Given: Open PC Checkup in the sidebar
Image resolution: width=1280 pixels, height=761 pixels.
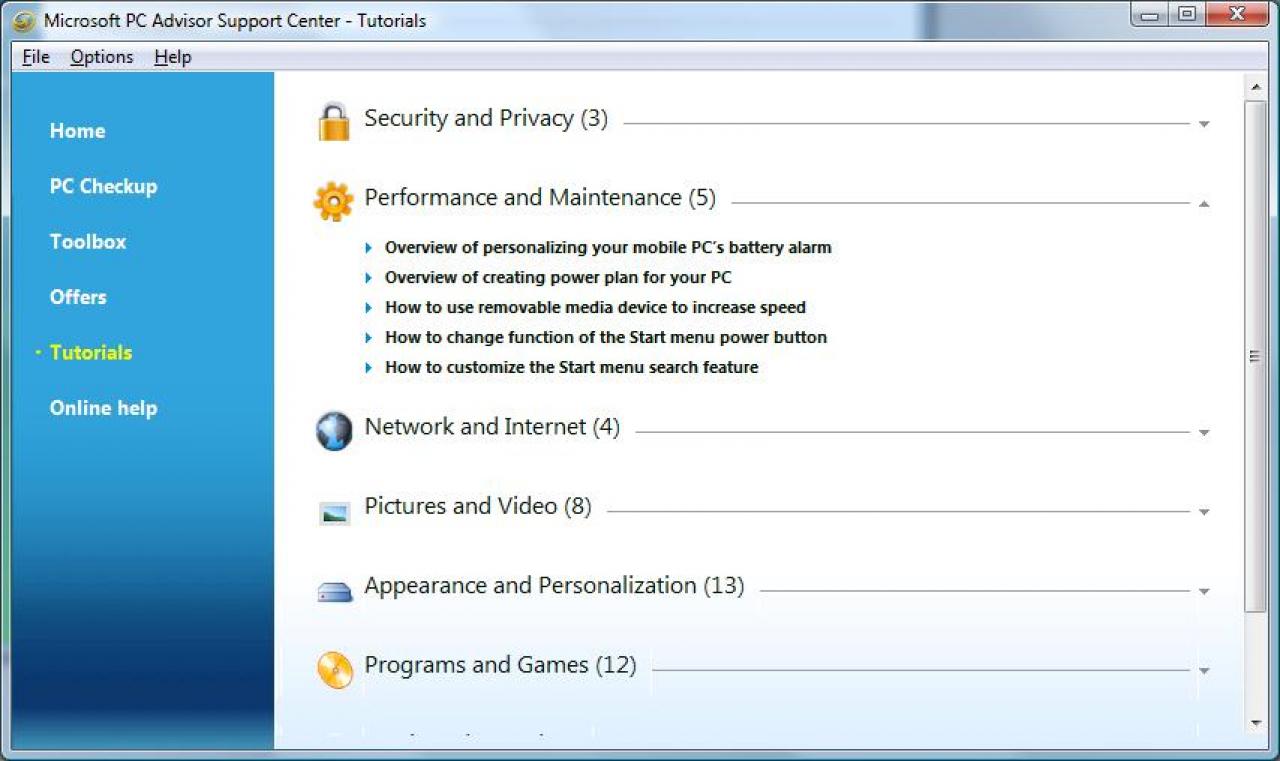Looking at the screenshot, I should coord(103,186).
